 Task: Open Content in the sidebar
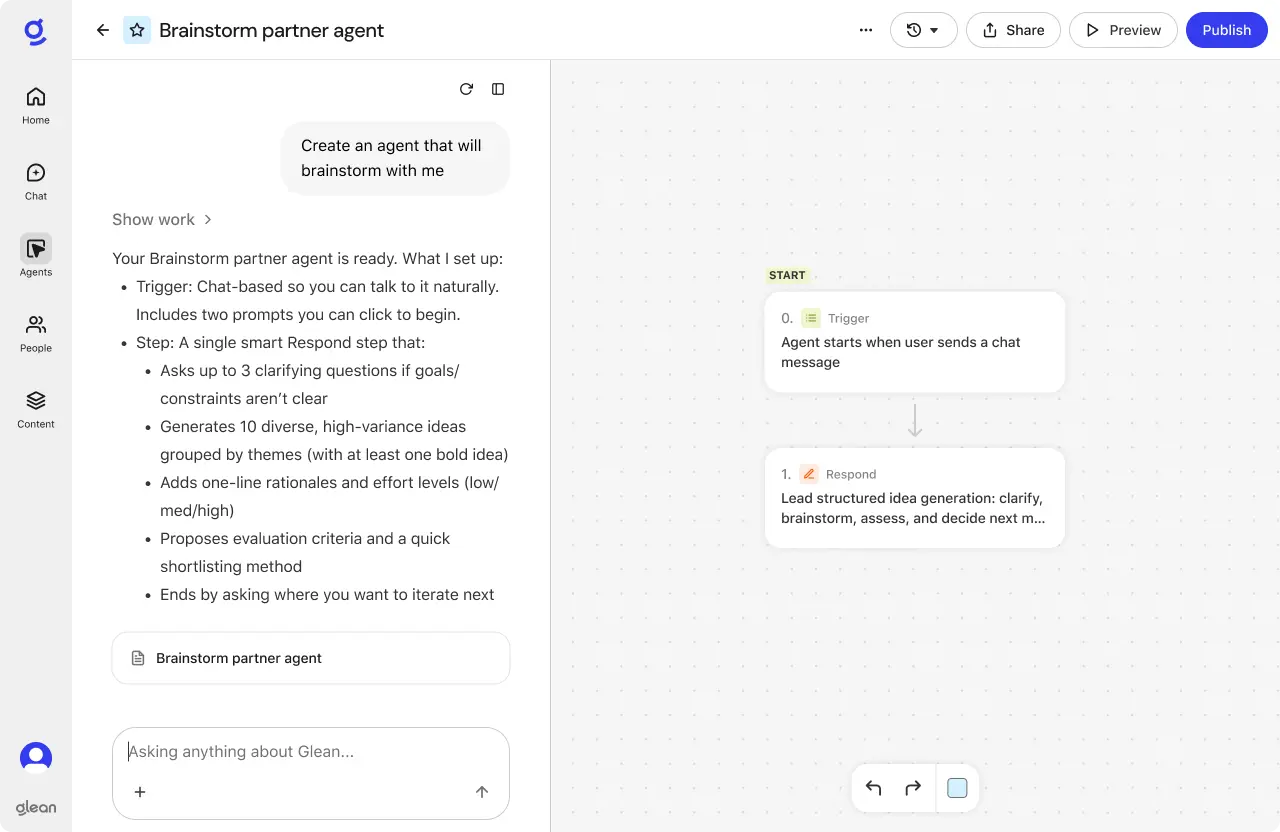tap(36, 409)
